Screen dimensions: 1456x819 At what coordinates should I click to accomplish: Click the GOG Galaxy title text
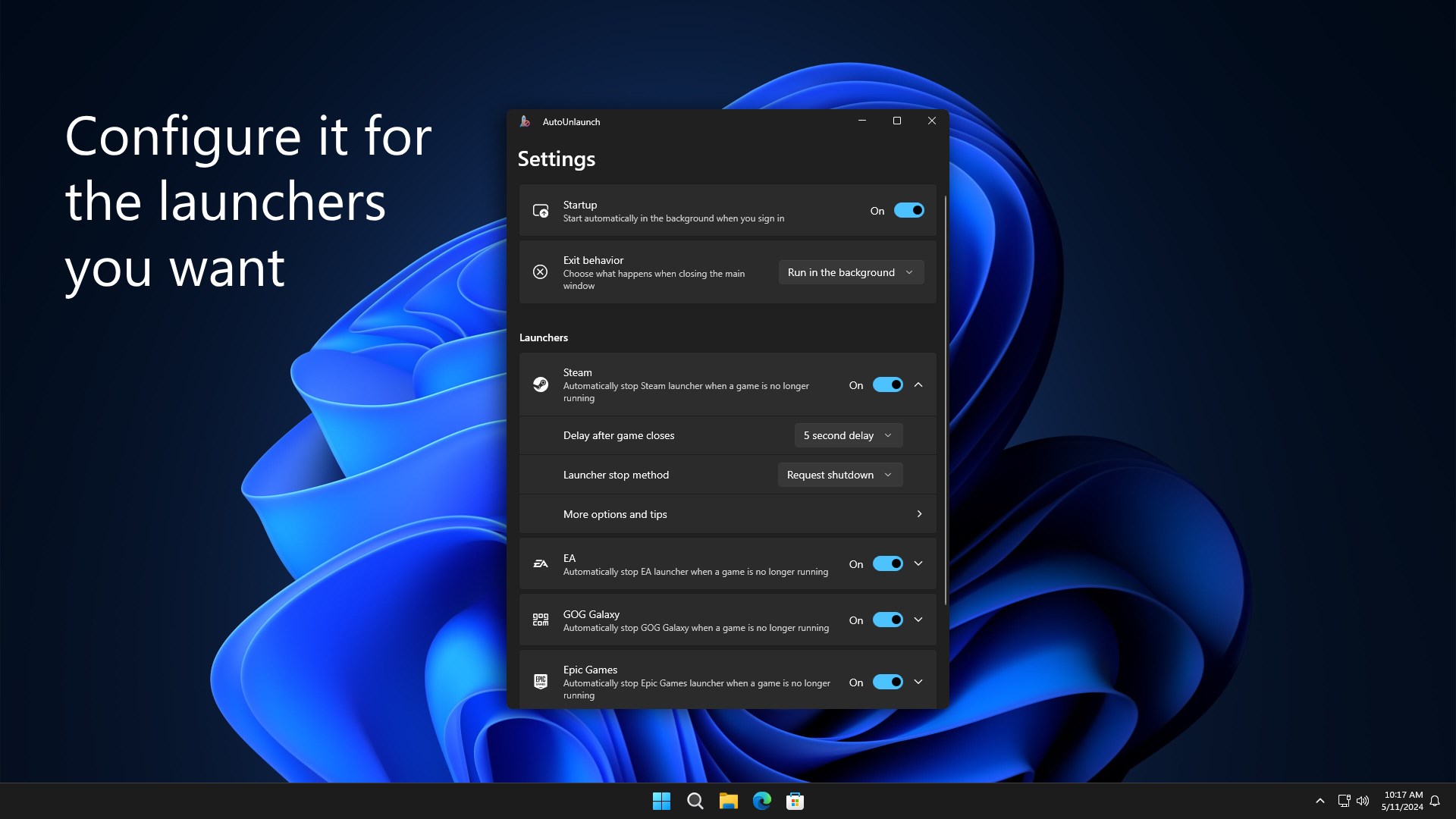click(x=591, y=614)
